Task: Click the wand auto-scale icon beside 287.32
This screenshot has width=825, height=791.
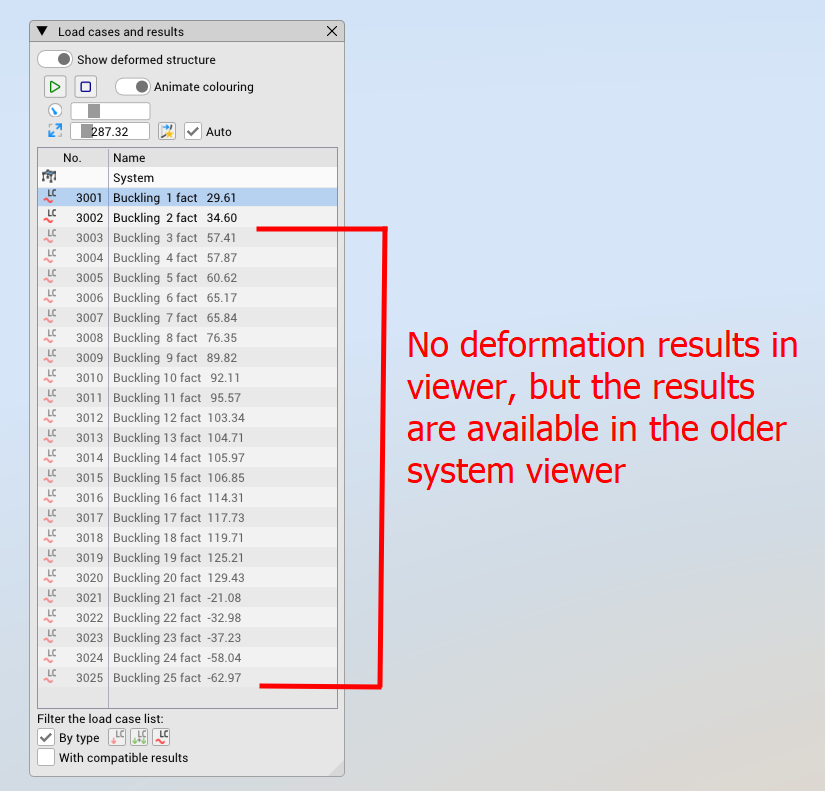Action: (167, 131)
